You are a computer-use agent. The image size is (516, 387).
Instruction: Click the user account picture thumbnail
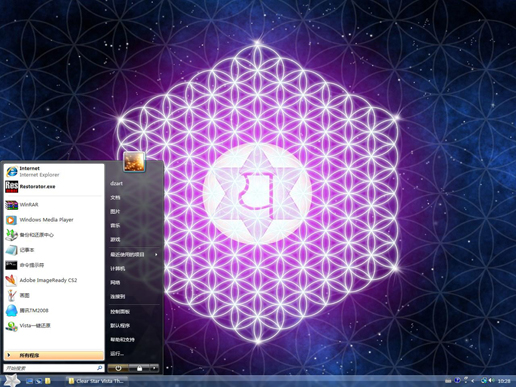134,162
